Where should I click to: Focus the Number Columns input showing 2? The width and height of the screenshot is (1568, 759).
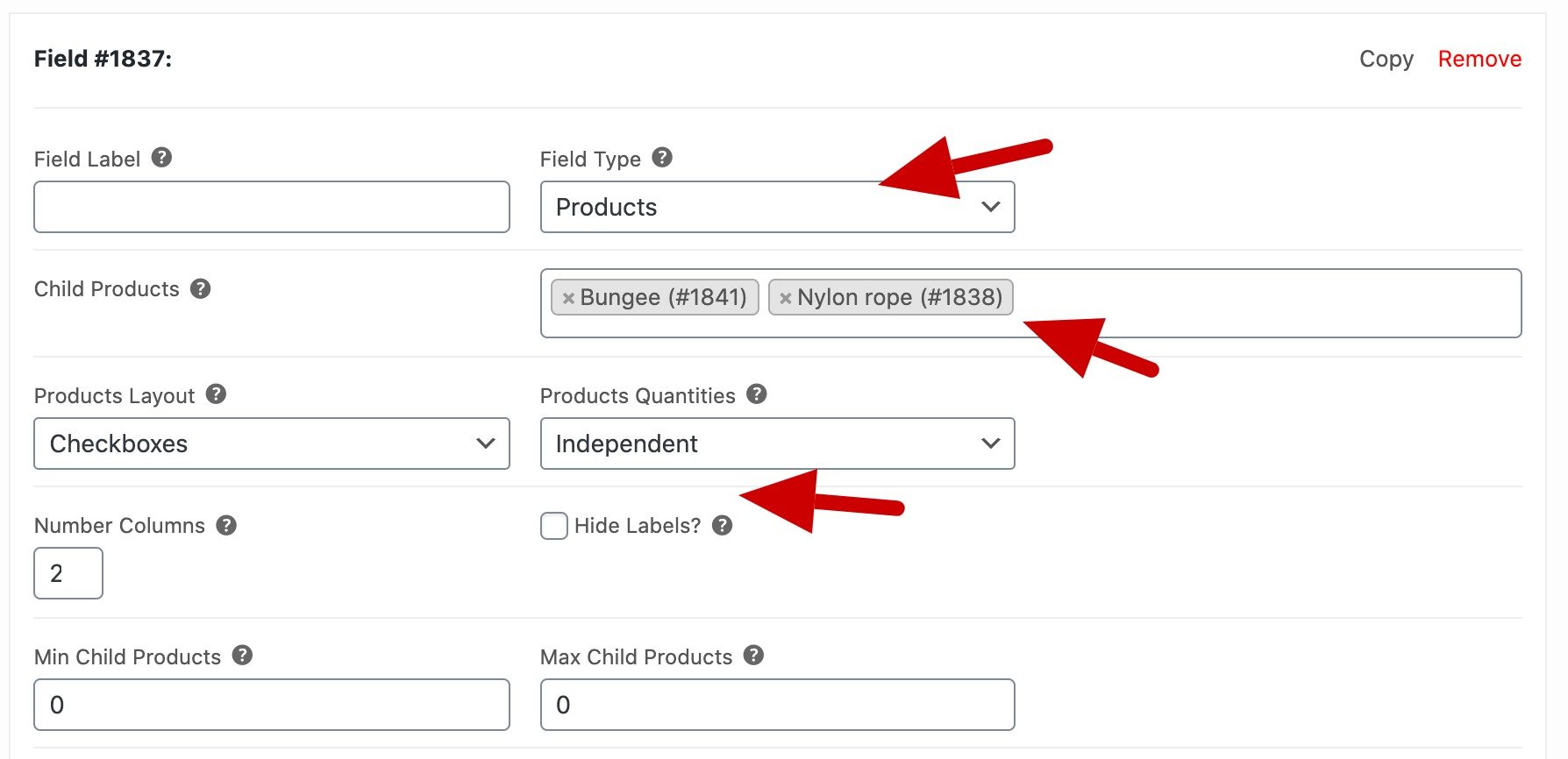tap(68, 573)
